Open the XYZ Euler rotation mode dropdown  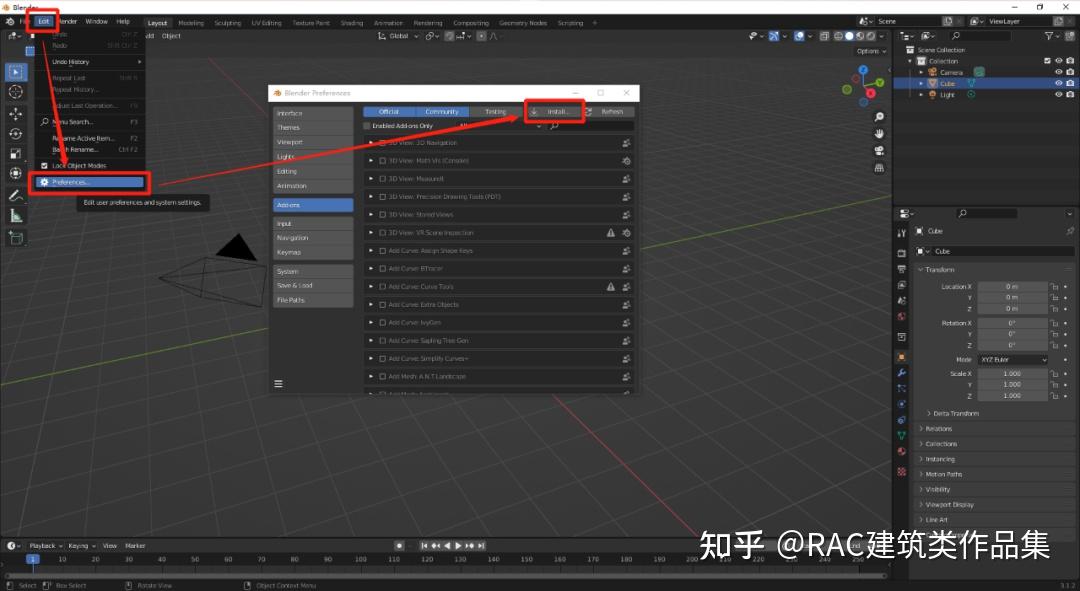click(1013, 360)
